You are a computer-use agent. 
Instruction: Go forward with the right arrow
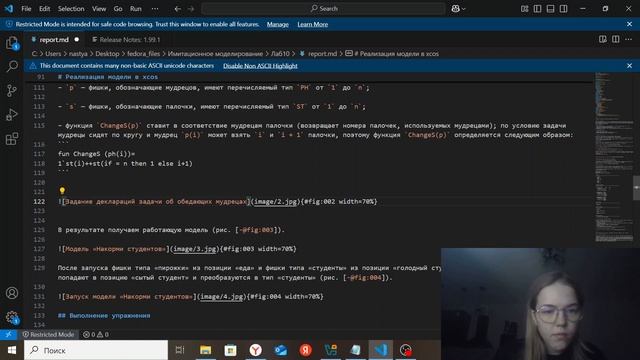[191, 9]
